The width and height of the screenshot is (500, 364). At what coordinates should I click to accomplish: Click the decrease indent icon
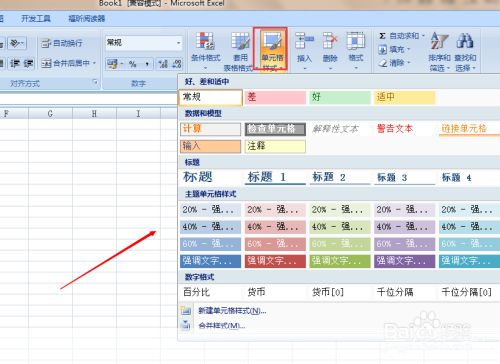click(x=15, y=63)
